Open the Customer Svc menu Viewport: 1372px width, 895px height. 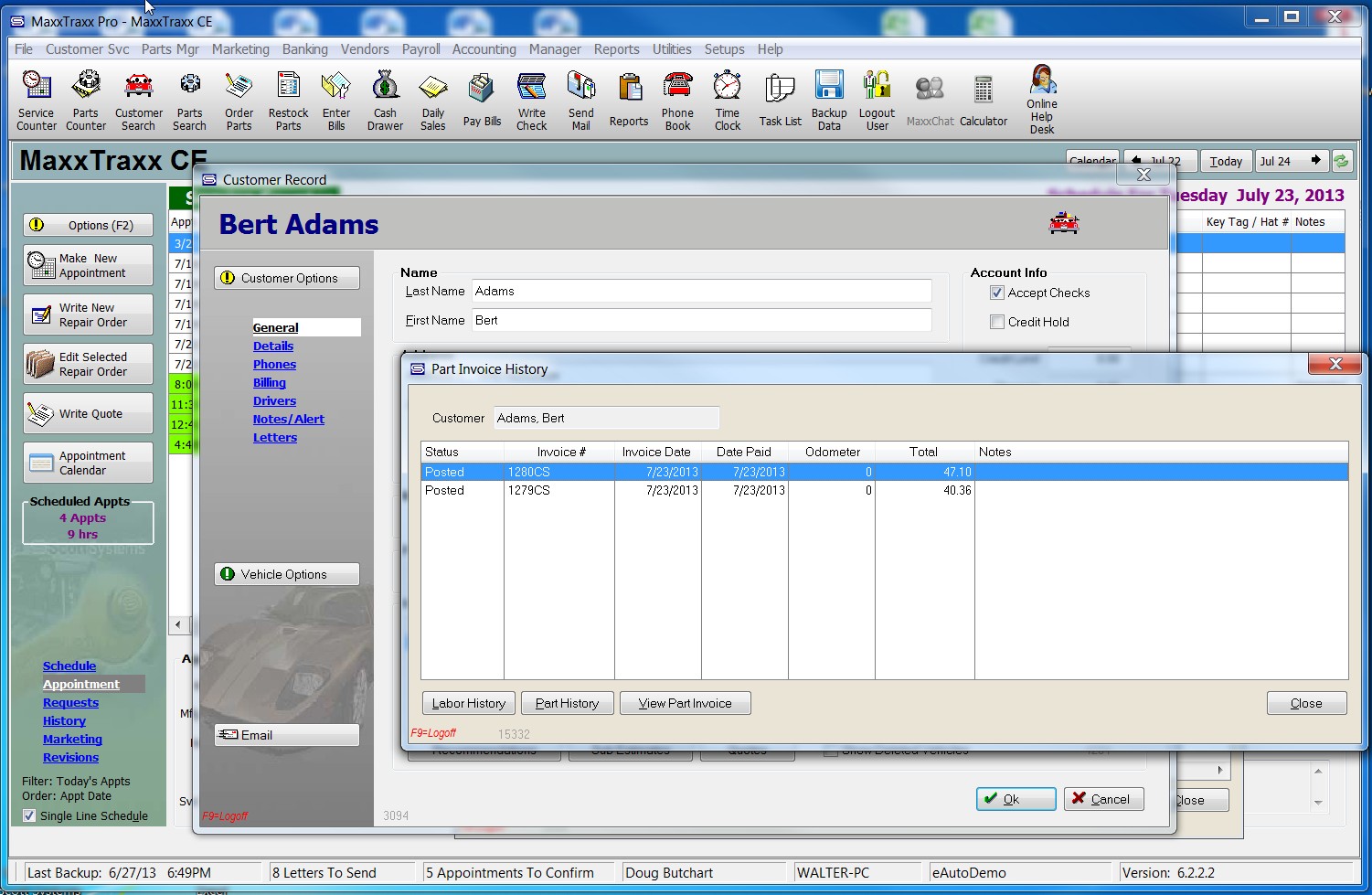point(88,49)
